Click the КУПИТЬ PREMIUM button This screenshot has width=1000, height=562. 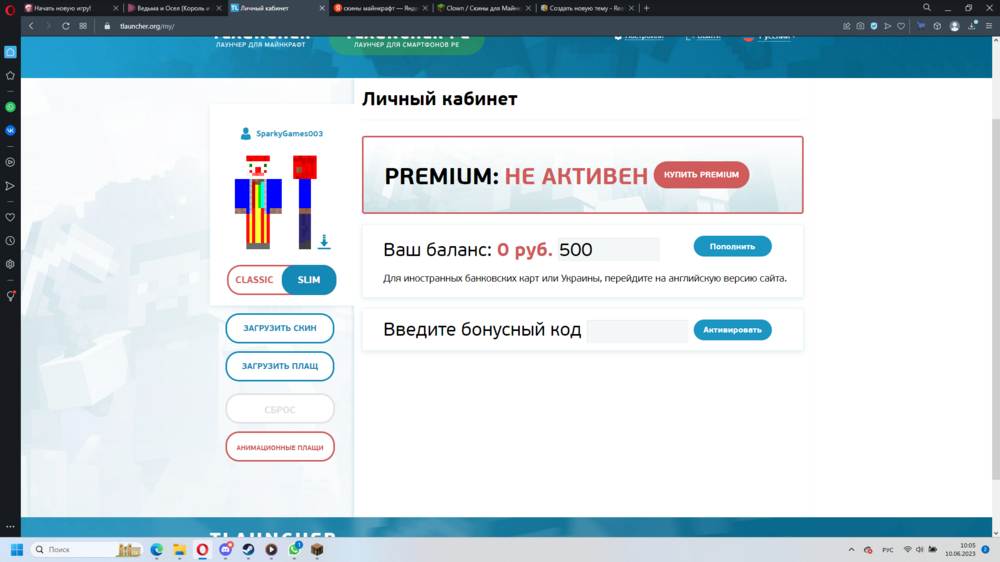click(x=701, y=174)
